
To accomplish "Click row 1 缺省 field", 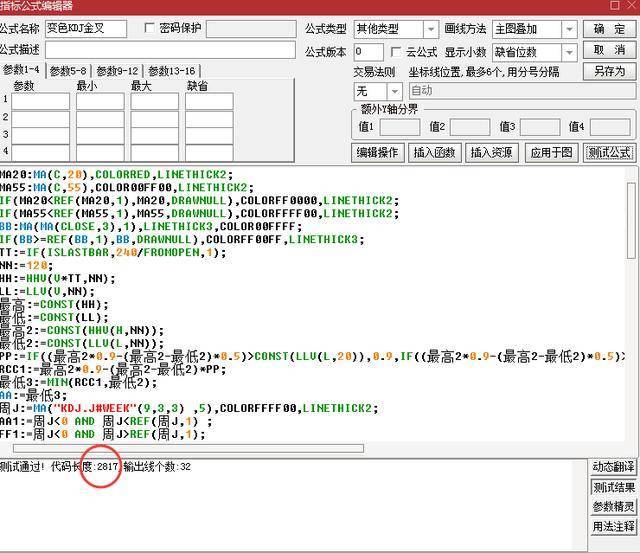I will click(209, 101).
